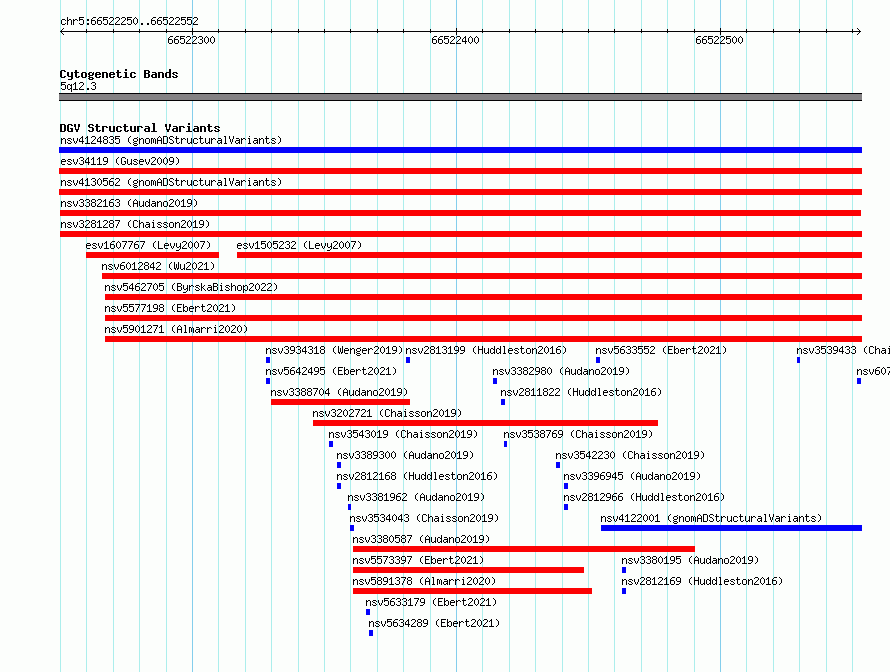Open nsv5573397 (Ebert2021) variant
Image resolution: width=890 pixels, height=672 pixels.
click(x=418, y=560)
